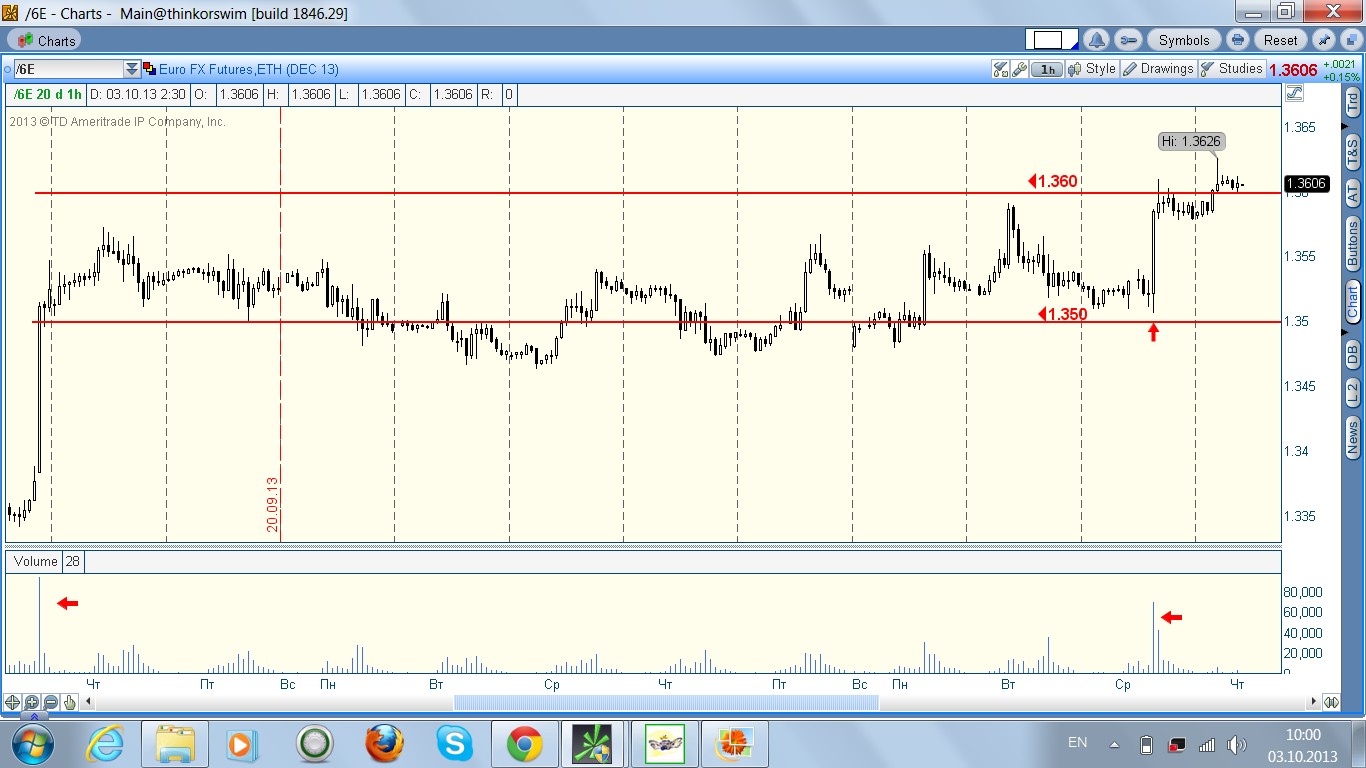Click the /6E 20 d 1h chart label
The width and height of the screenshot is (1366, 768).
pos(46,94)
